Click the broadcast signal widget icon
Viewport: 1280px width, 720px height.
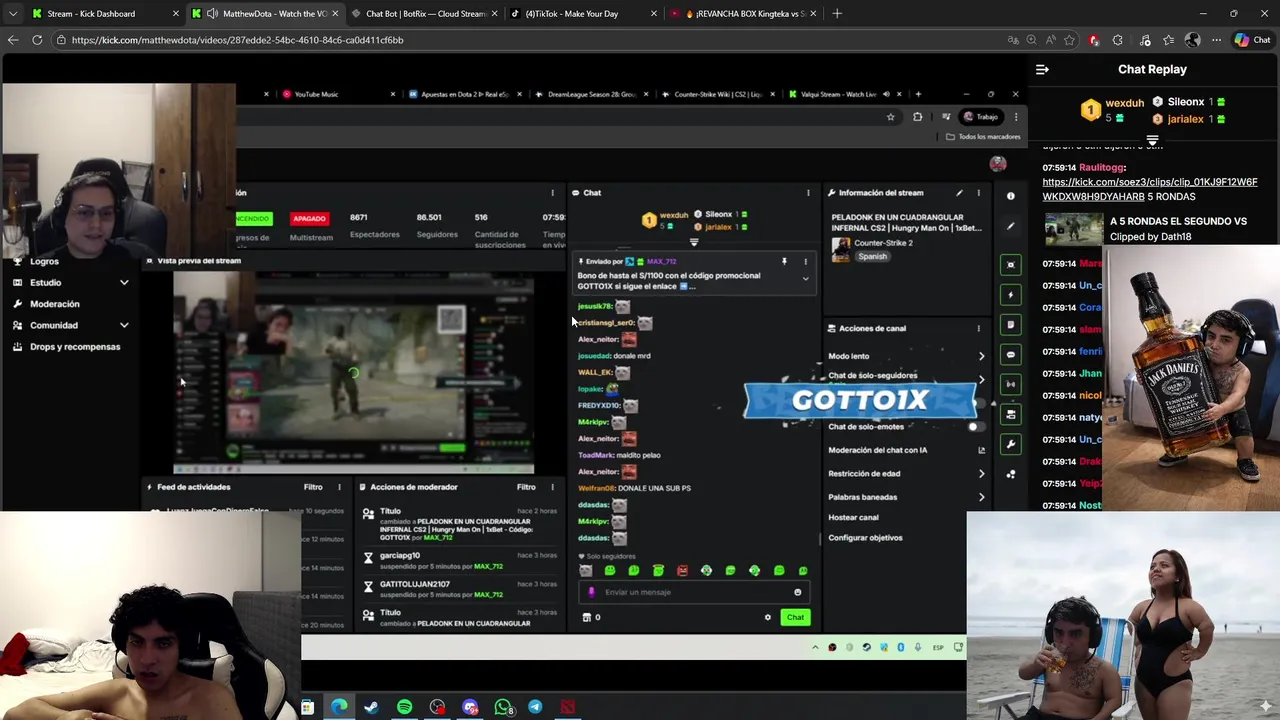[x=1011, y=385]
